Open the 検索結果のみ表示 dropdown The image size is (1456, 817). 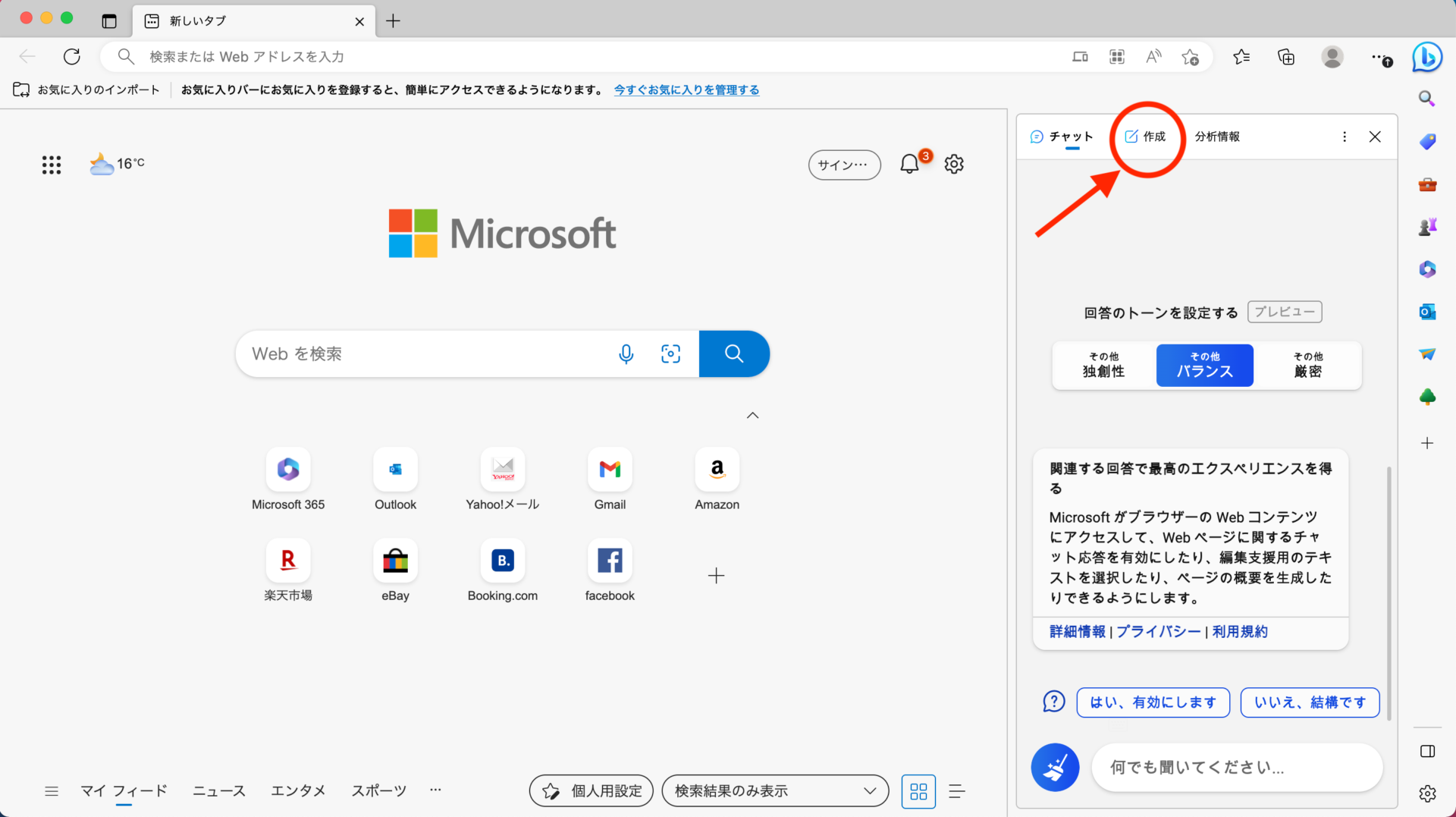(774, 790)
